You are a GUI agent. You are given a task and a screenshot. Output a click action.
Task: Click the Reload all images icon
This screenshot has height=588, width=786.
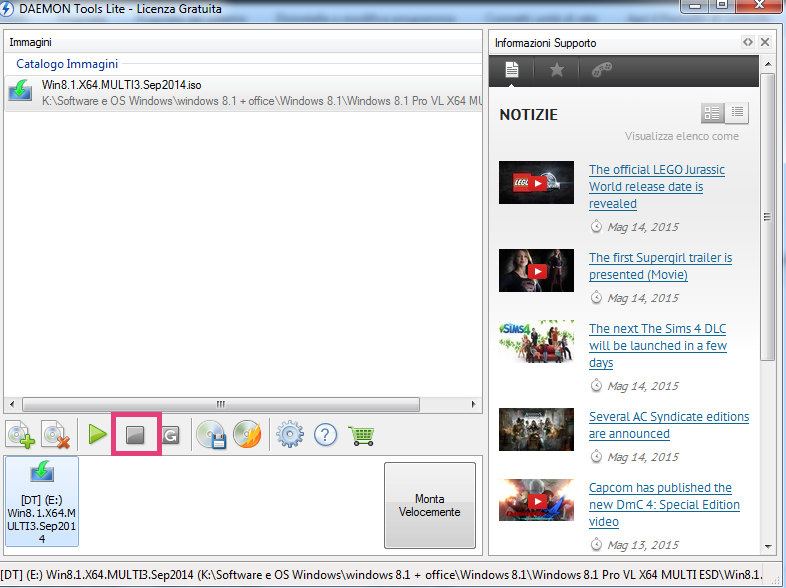(170, 435)
